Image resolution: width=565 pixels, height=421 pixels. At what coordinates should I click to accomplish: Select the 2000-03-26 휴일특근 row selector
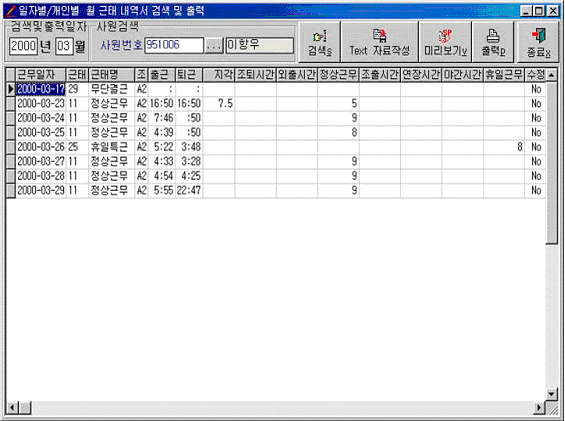pyautogui.click(x=11, y=147)
